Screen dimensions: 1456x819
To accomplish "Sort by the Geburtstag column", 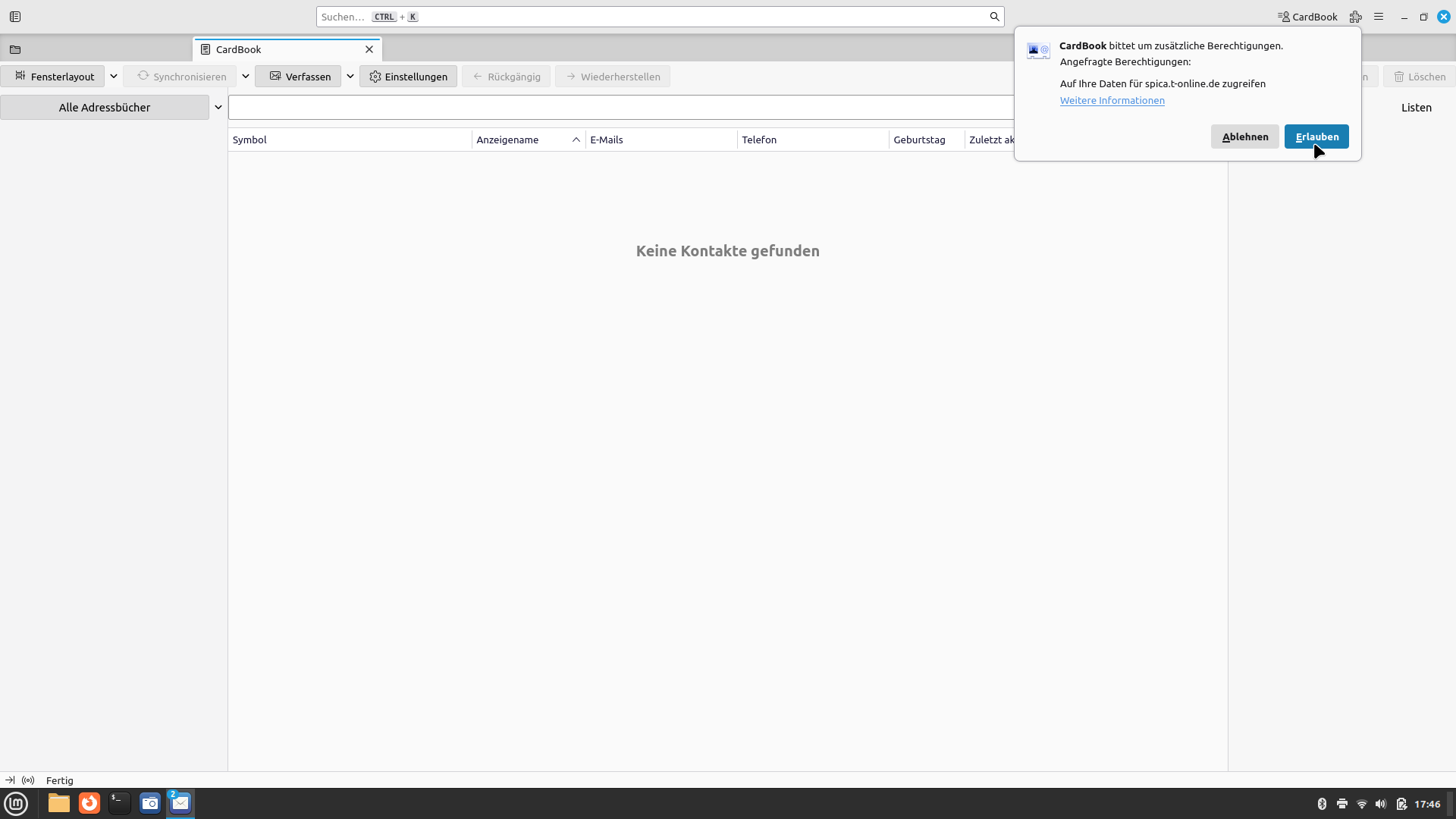I will click(x=927, y=140).
